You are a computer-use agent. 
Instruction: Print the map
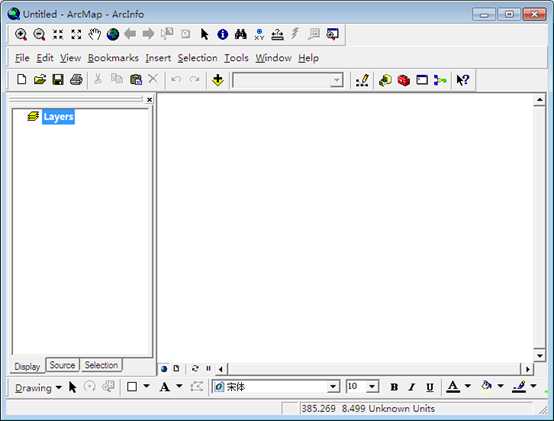coord(76,79)
